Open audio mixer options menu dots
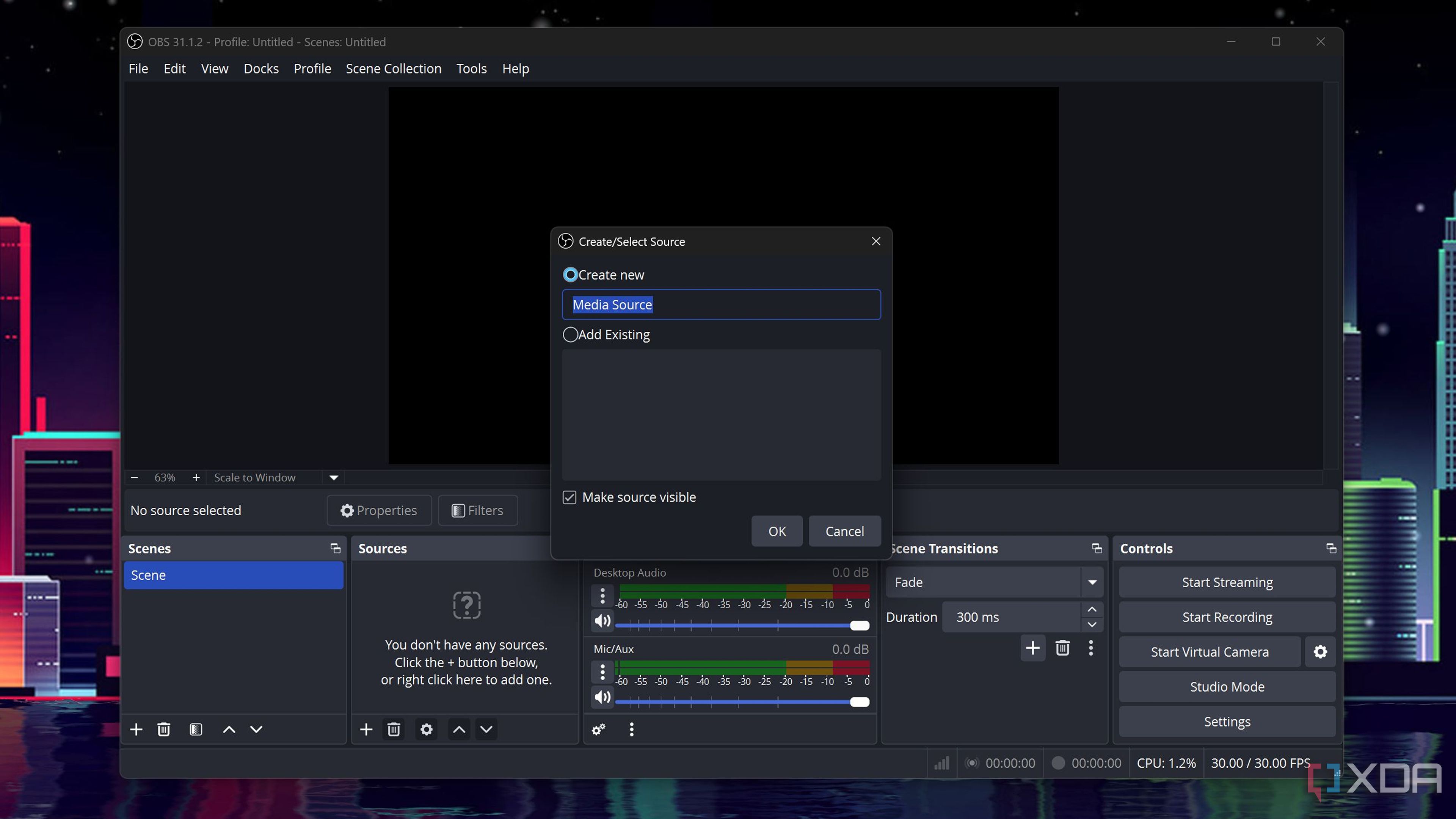Image resolution: width=1456 pixels, height=819 pixels. click(x=632, y=729)
